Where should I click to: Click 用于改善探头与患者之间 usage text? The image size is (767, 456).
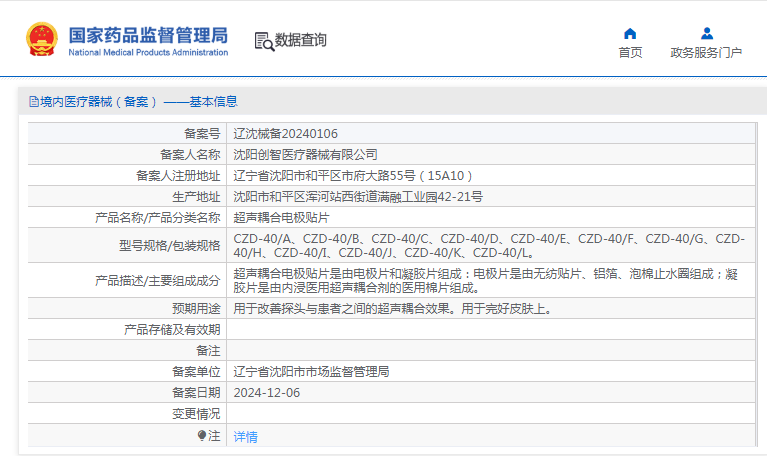[x=394, y=309]
